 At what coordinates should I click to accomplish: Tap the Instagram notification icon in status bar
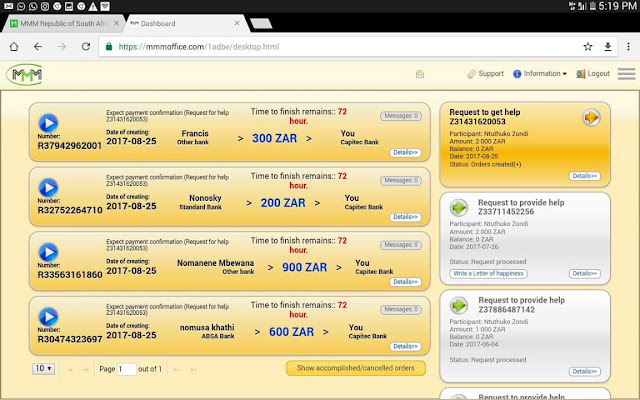(x=45, y=6)
